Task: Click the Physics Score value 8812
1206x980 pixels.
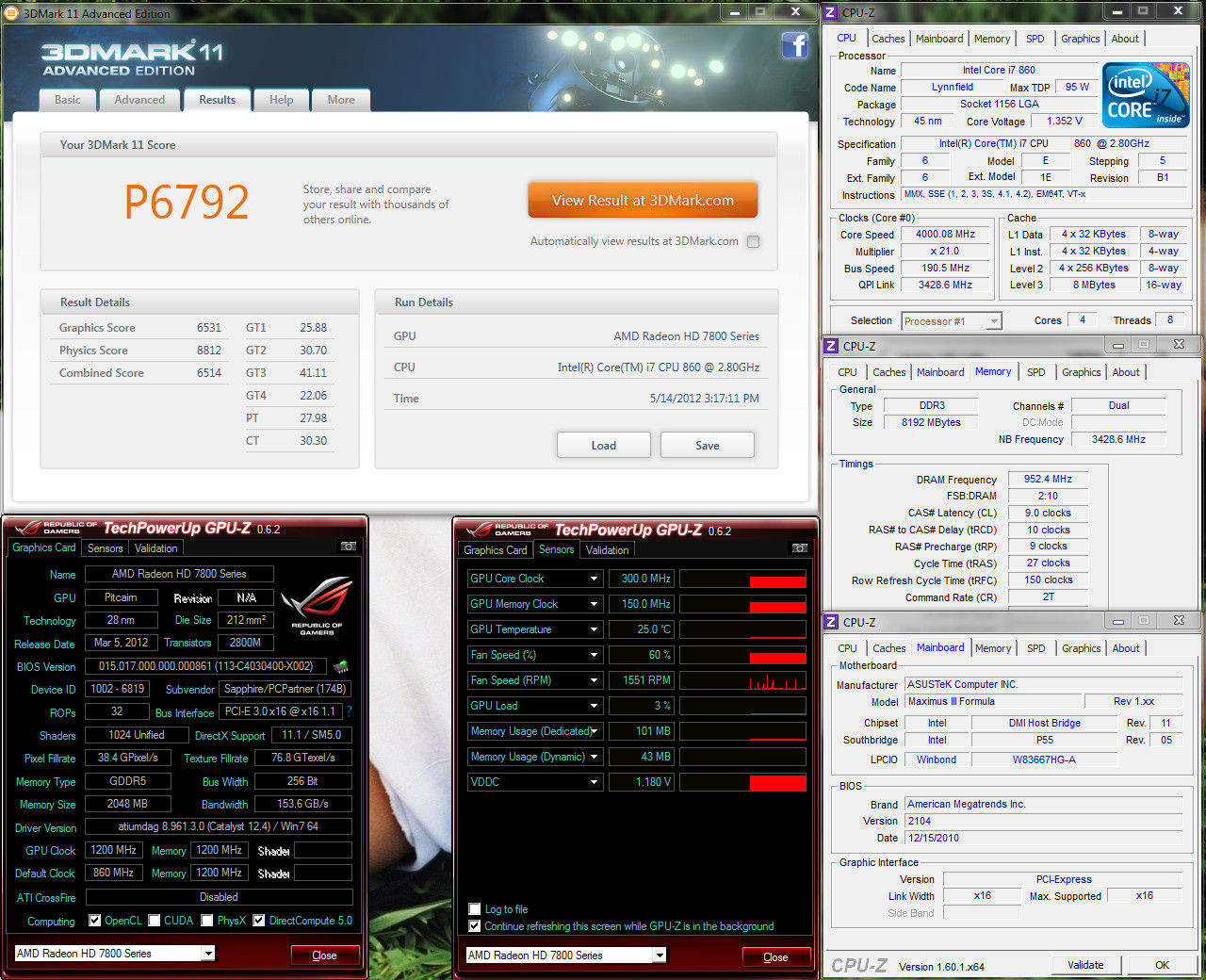Action: 209,351
